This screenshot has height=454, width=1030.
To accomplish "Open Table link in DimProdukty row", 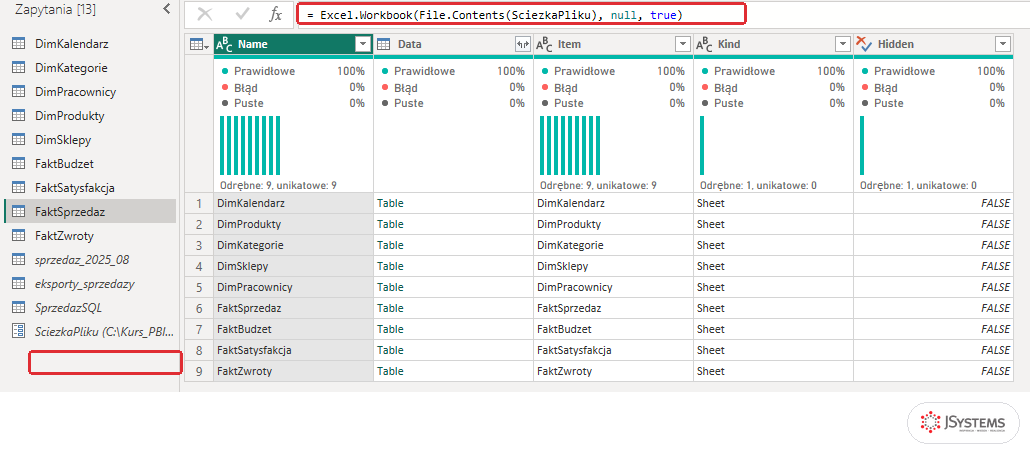I will click(x=390, y=224).
